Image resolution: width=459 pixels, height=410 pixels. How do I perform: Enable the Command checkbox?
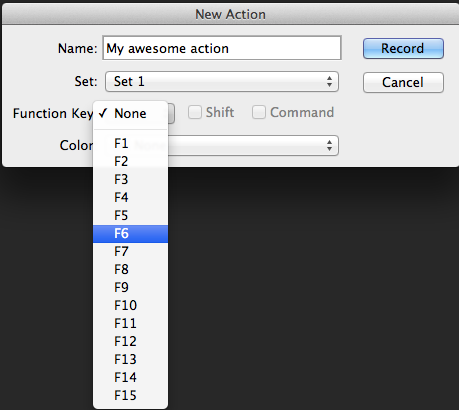coord(259,112)
